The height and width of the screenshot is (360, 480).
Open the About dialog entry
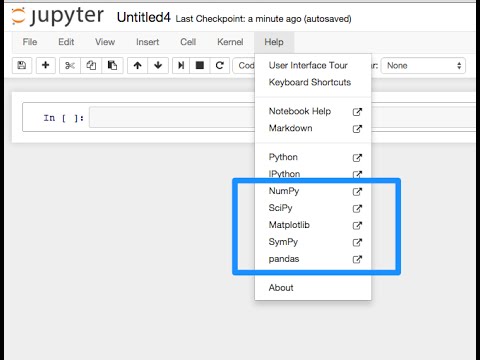(313, 288)
